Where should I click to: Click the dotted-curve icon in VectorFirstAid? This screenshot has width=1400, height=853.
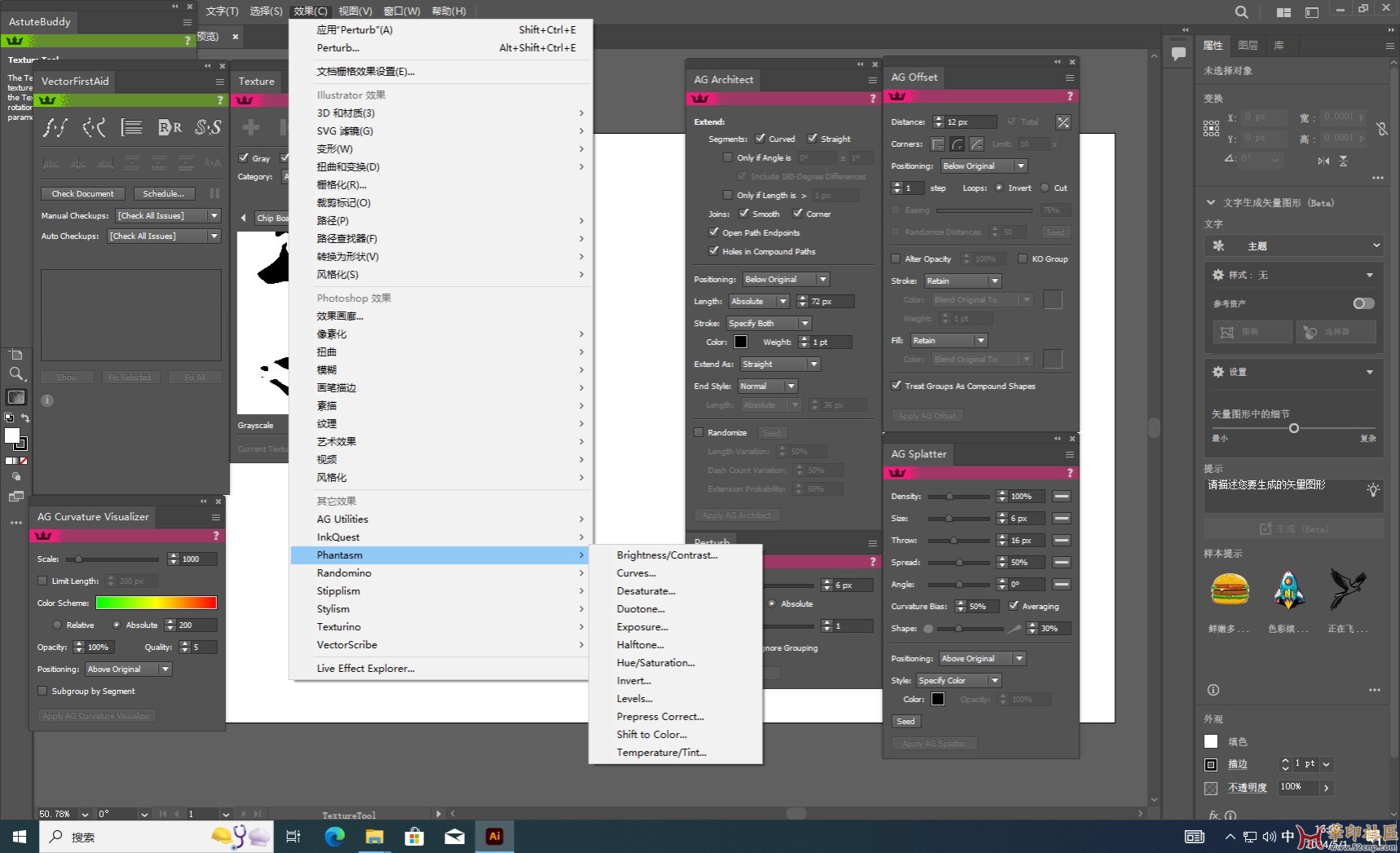pos(94,127)
